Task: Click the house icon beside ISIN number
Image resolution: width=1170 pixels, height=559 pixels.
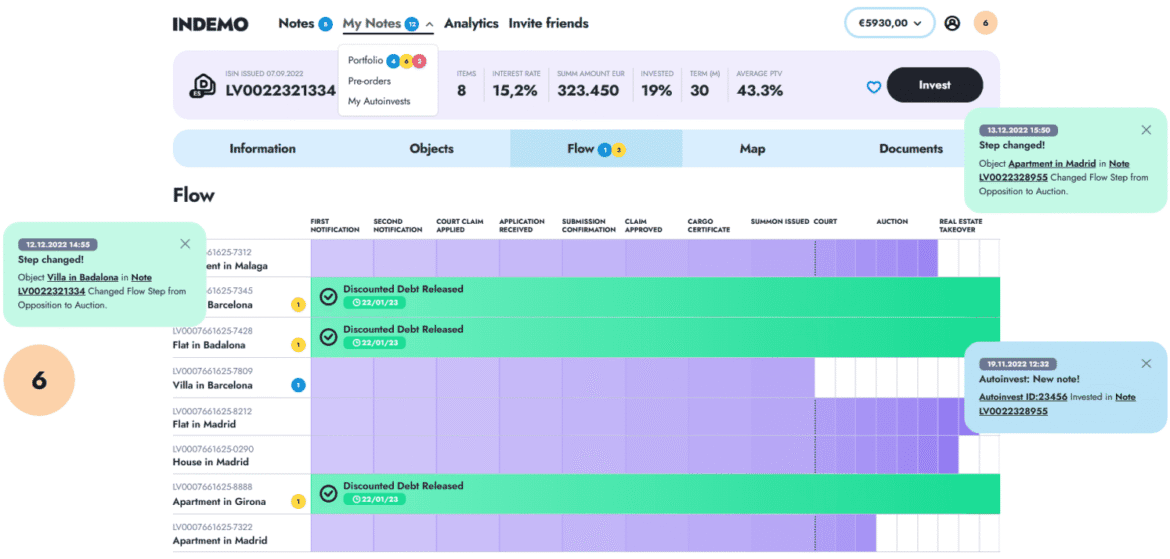Action: coord(203,87)
